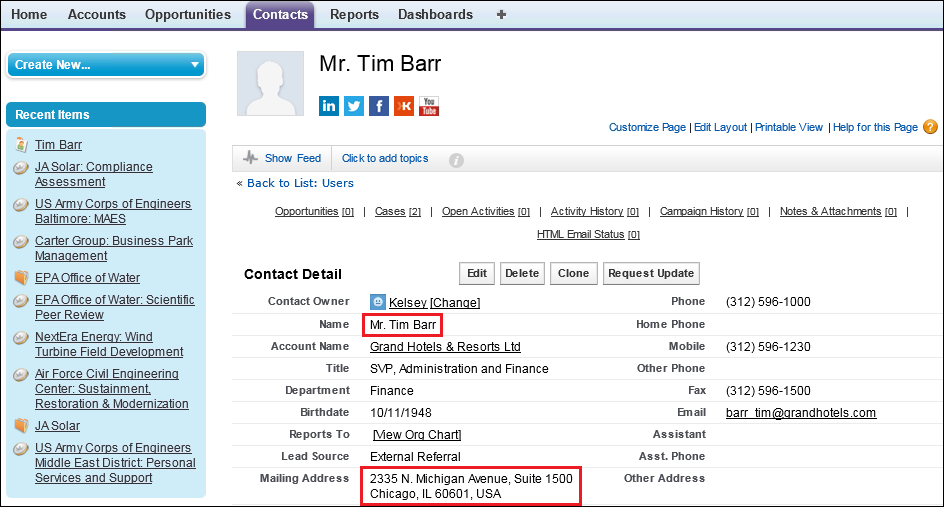Click the Request Update button
The image size is (944, 507).
pyautogui.click(x=651, y=273)
